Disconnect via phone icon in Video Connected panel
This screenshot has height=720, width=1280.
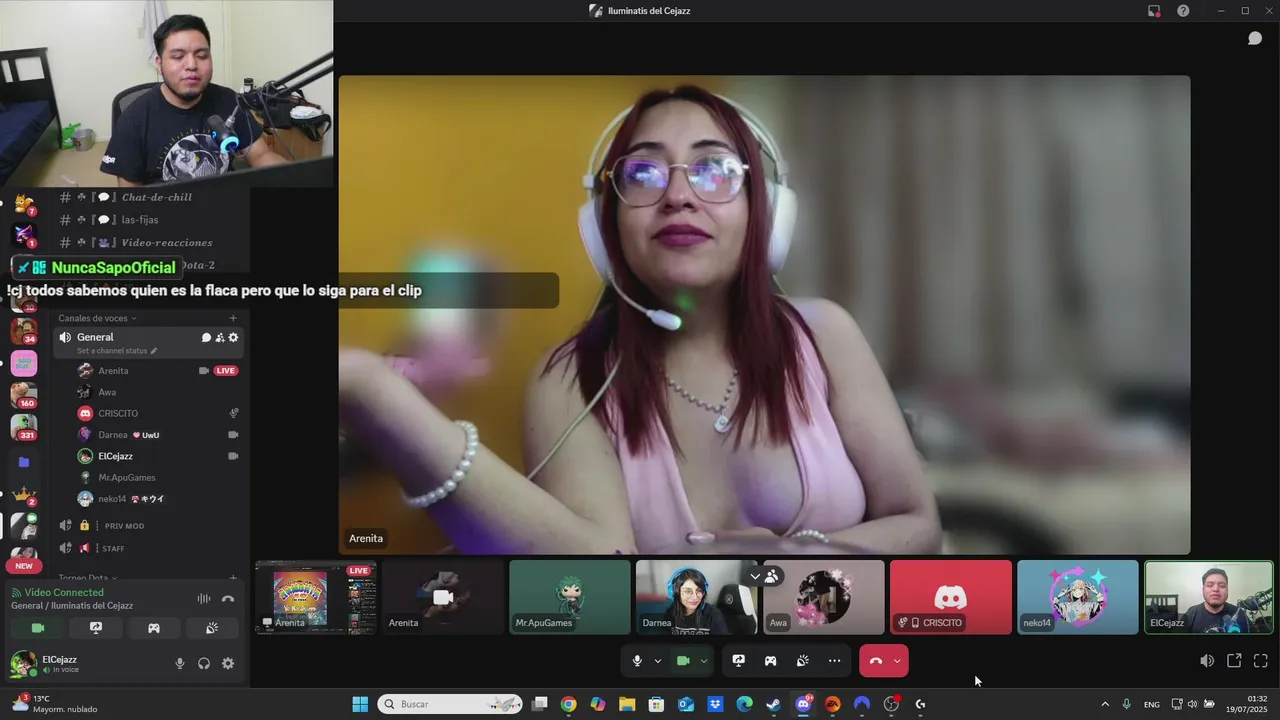pyautogui.click(x=228, y=599)
